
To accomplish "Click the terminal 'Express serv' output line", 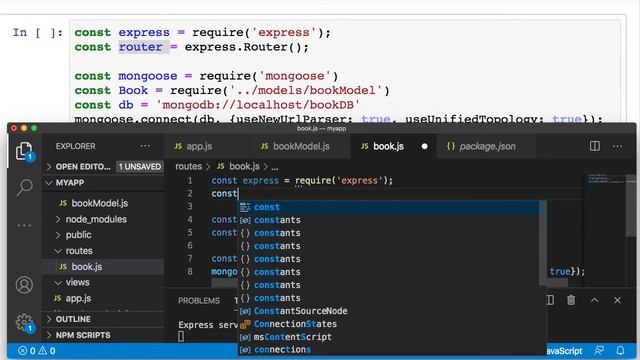I will [x=208, y=325].
